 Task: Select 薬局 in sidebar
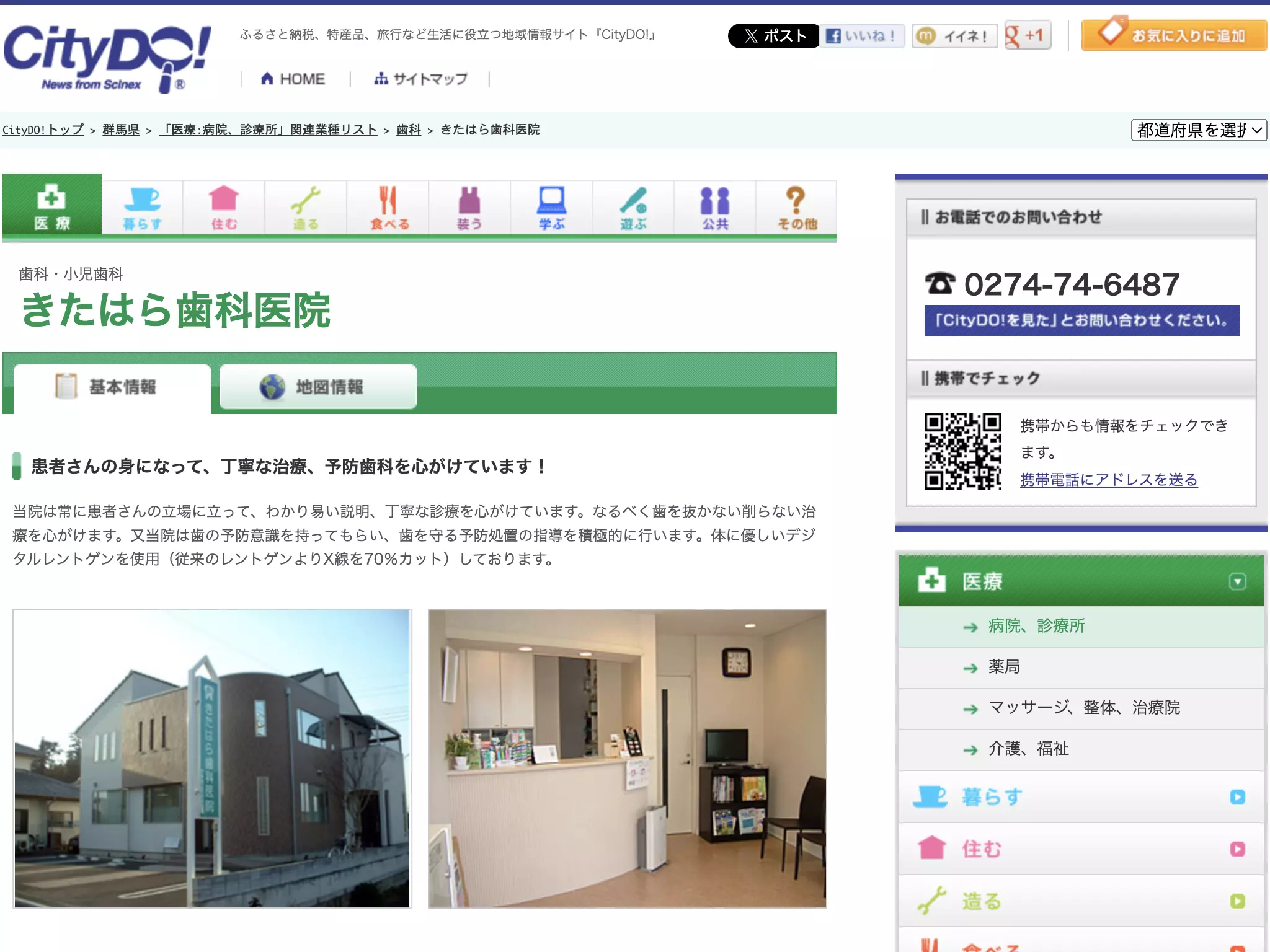click(x=1081, y=668)
